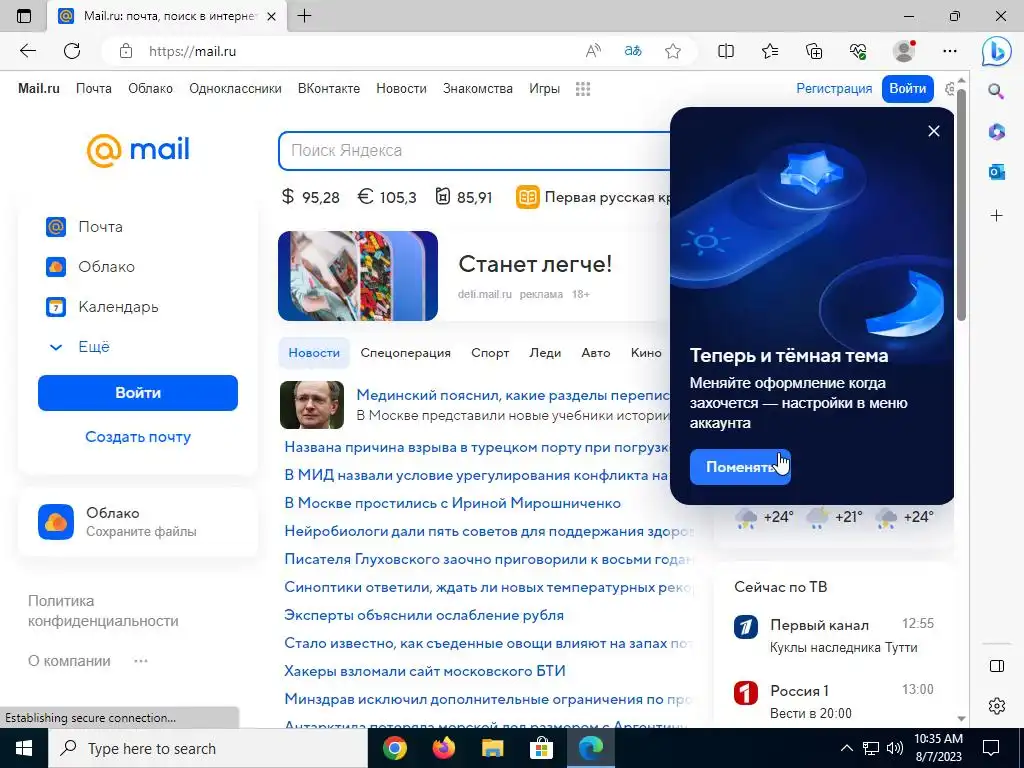Open the Почта mail icon in sidebar
Screen dimensions: 1024x768
[56, 227]
